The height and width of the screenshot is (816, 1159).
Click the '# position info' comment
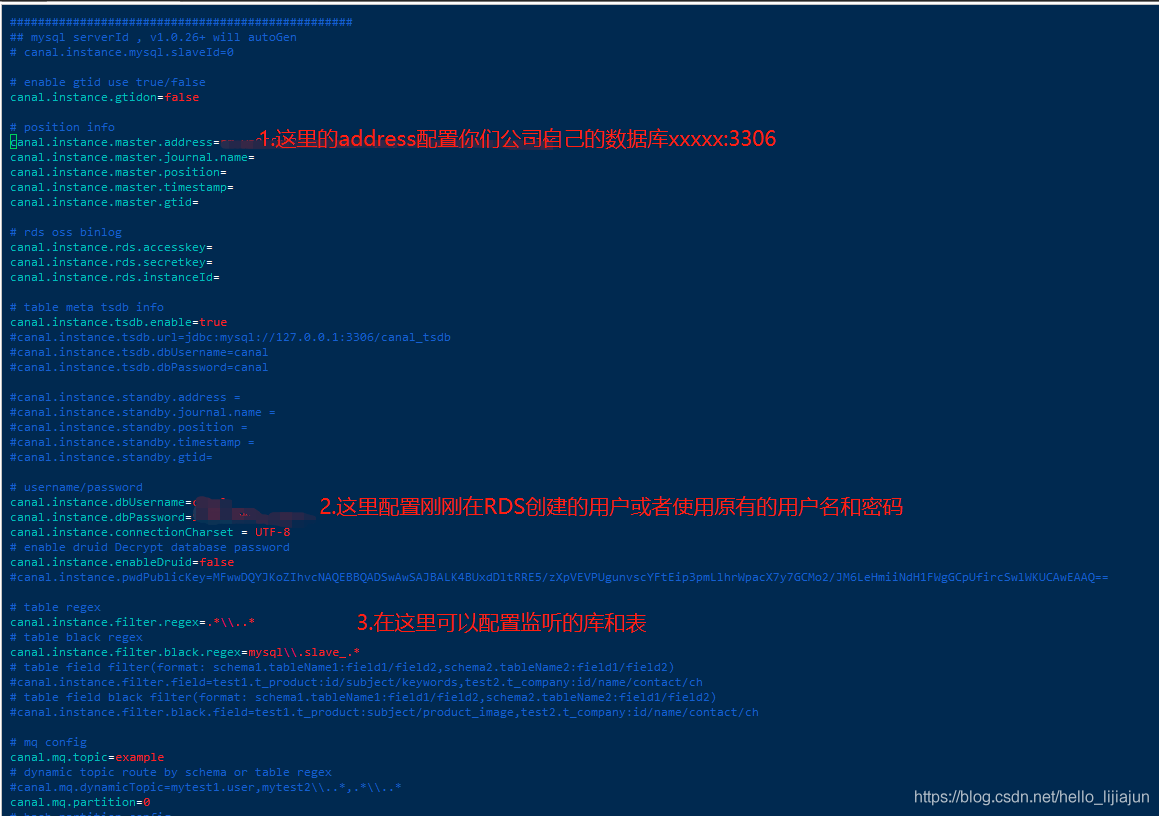[62, 127]
